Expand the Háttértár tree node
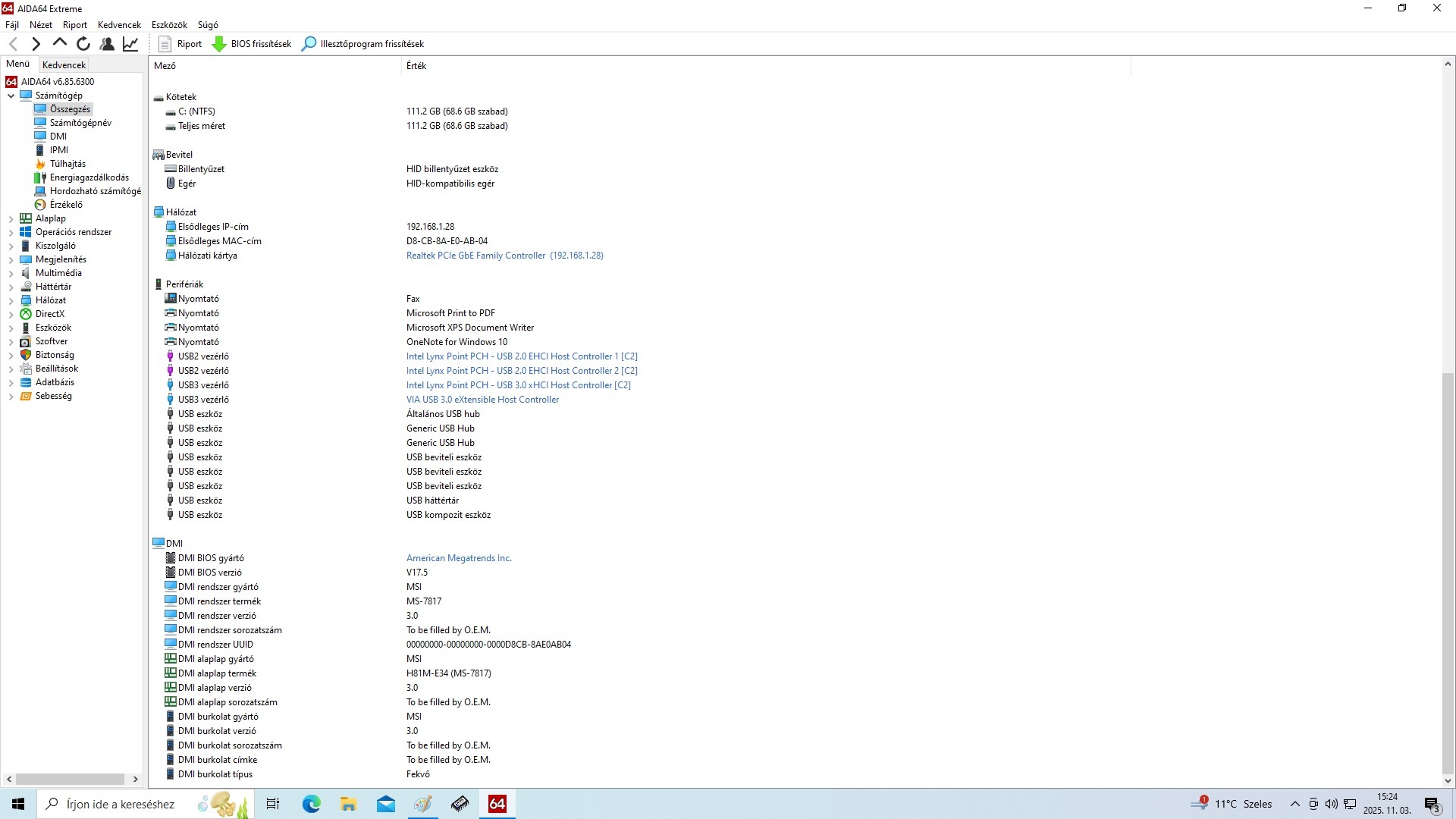Image resolution: width=1456 pixels, height=819 pixels. click(x=11, y=287)
